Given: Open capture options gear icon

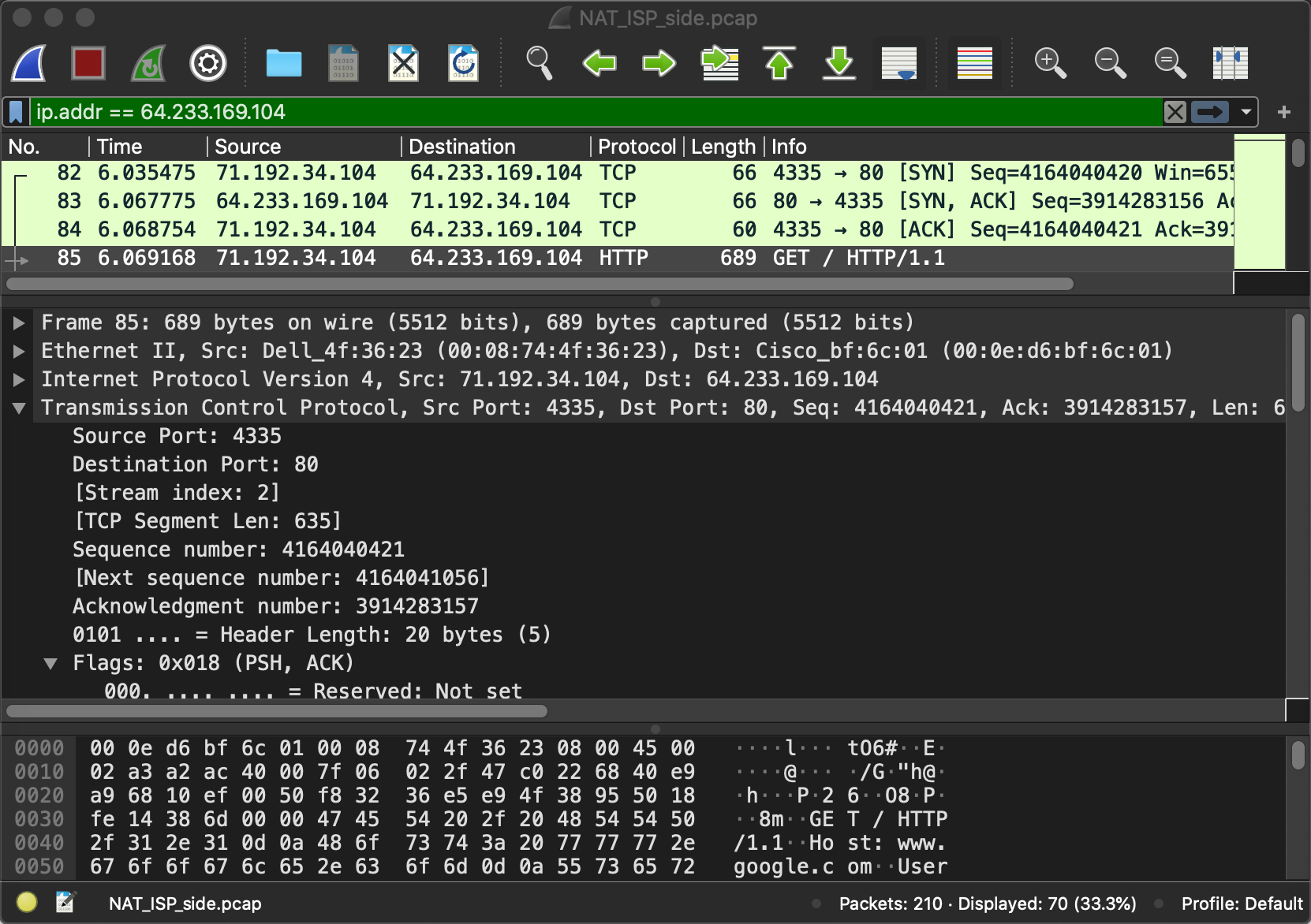Looking at the screenshot, I should pyautogui.click(x=208, y=63).
